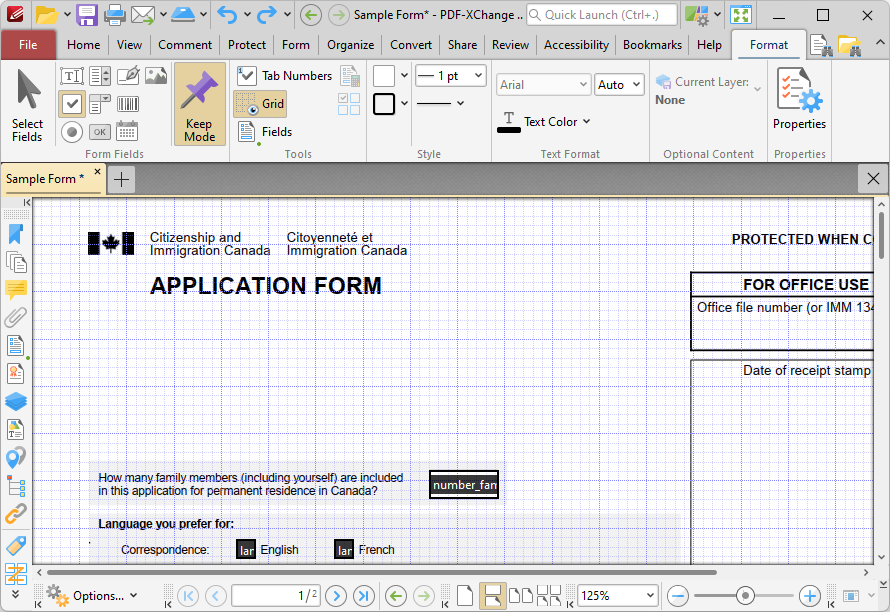Open a file with the folder icon
Screen dimensions: 890x612
(47, 15)
